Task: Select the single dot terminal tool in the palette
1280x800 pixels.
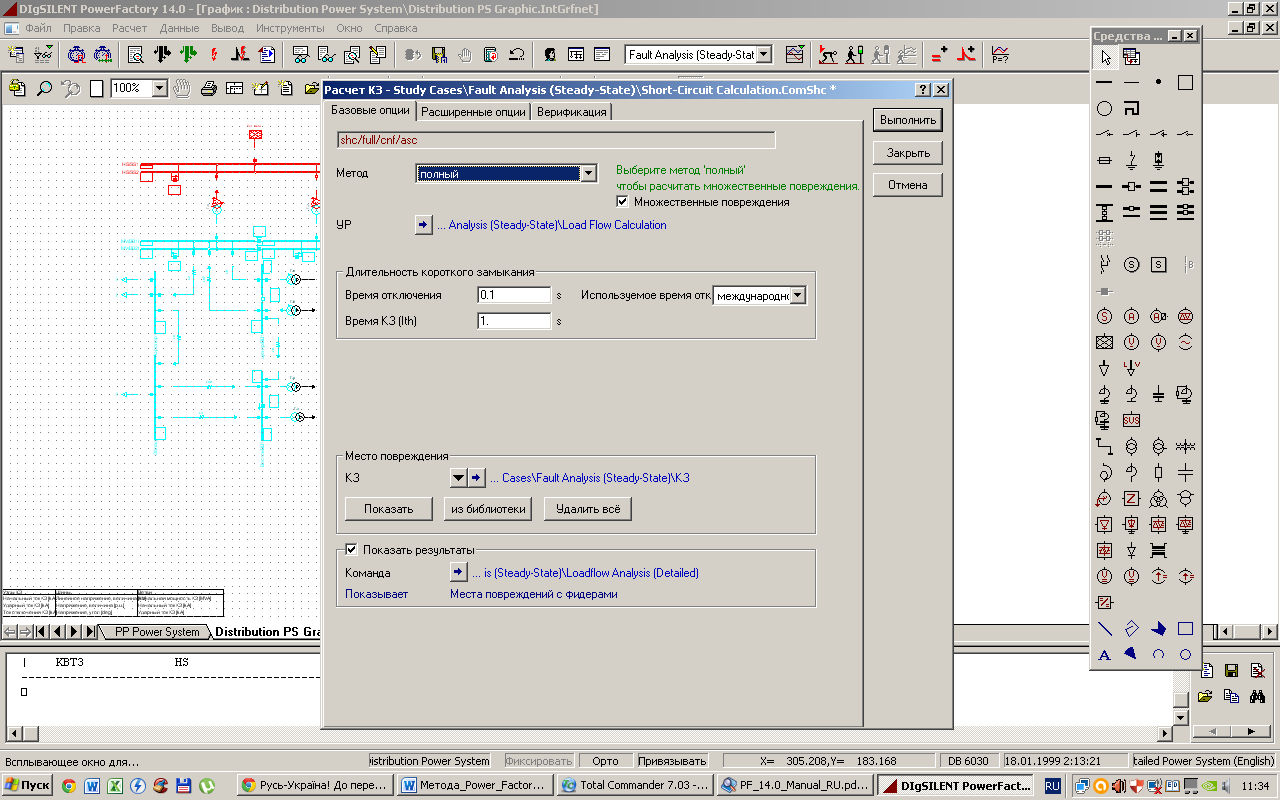Action: point(1158,82)
